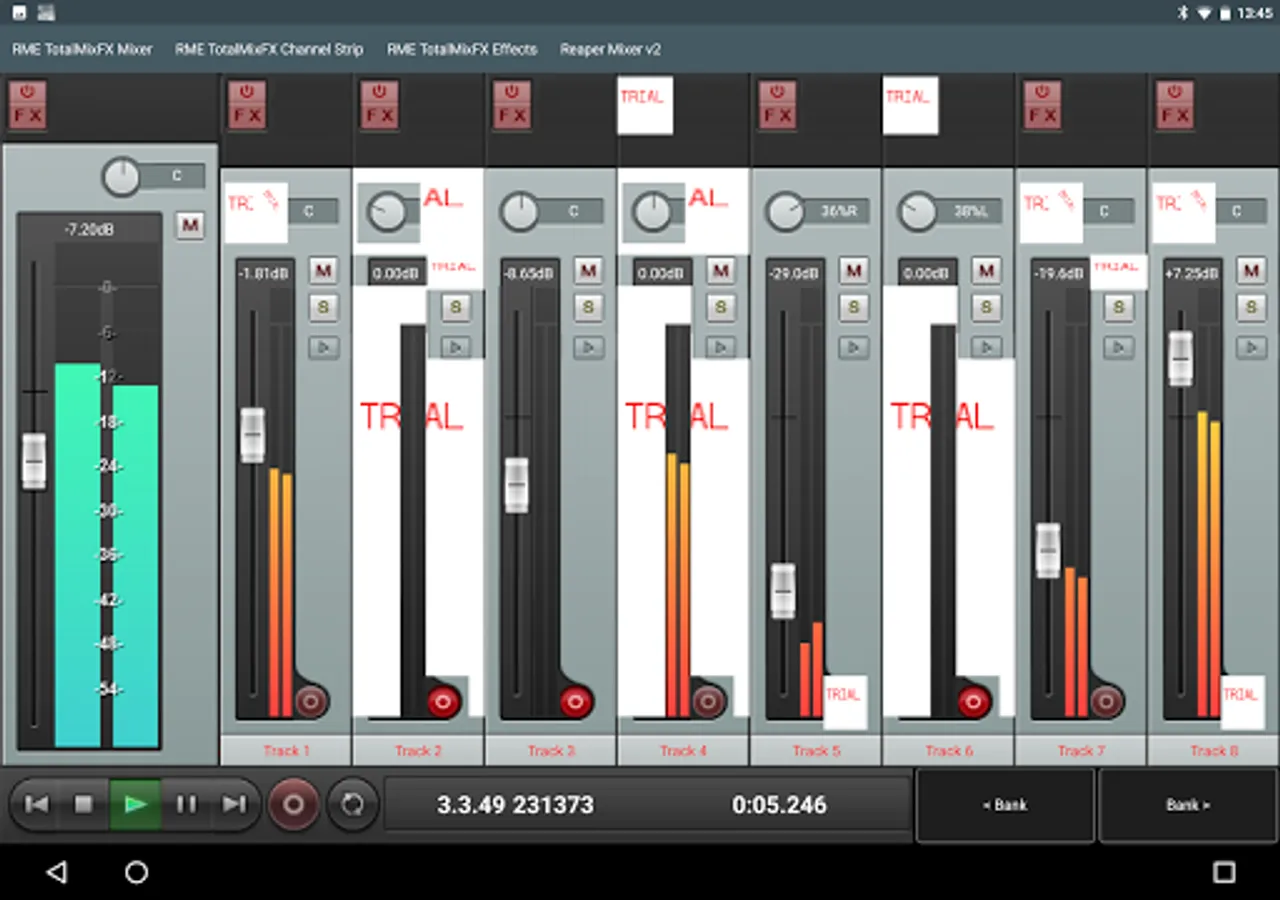Toggle input monitoring on Track 5
Viewport: 1280px width, 900px height.
tap(853, 347)
